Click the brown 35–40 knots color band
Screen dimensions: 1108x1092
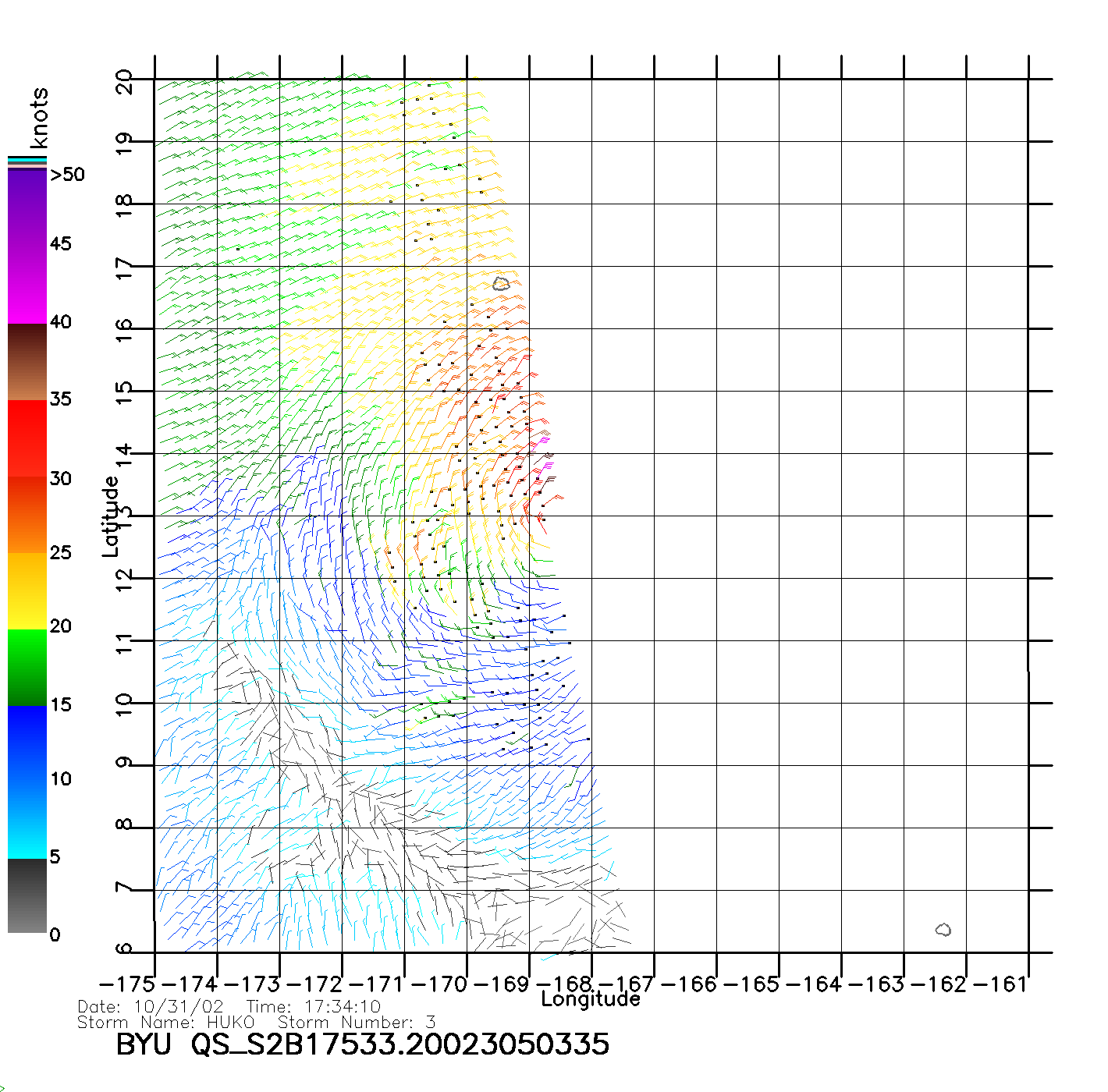27,362
